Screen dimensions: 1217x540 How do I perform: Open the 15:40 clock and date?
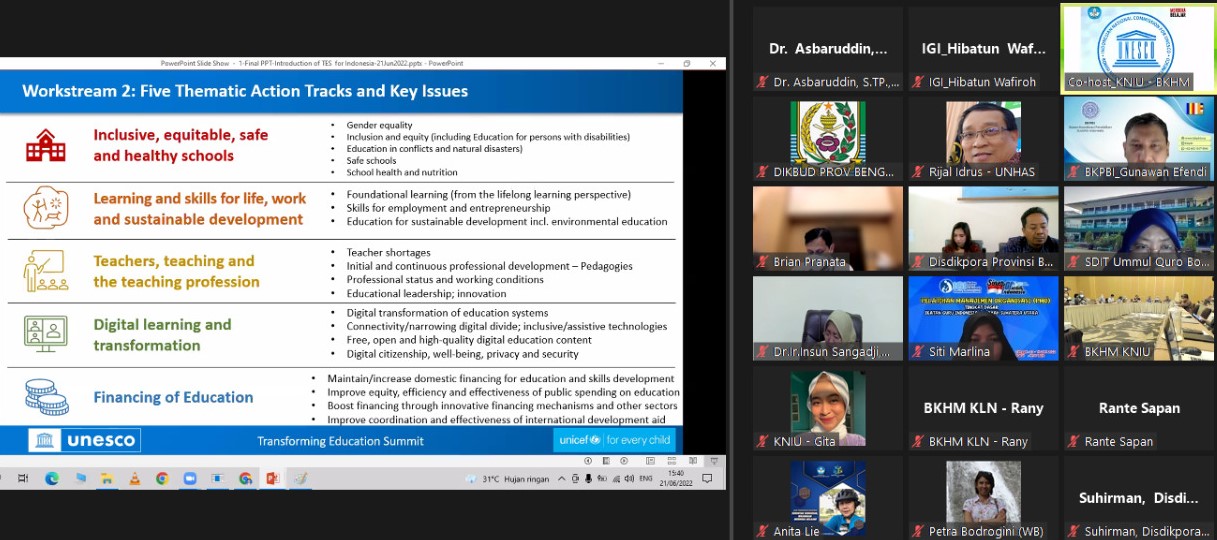pyautogui.click(x=675, y=478)
